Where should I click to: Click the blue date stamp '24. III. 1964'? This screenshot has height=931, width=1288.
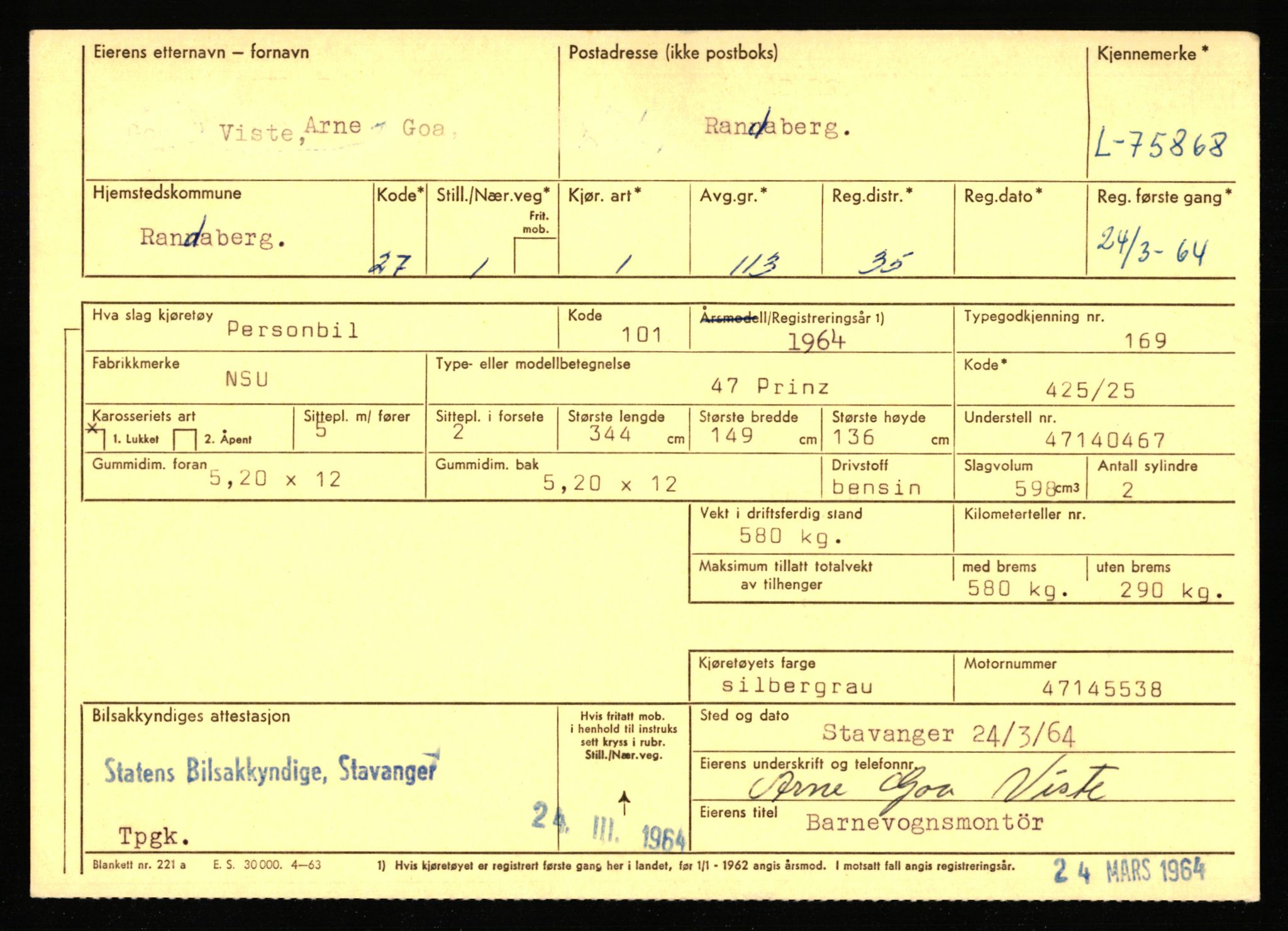pos(609,826)
